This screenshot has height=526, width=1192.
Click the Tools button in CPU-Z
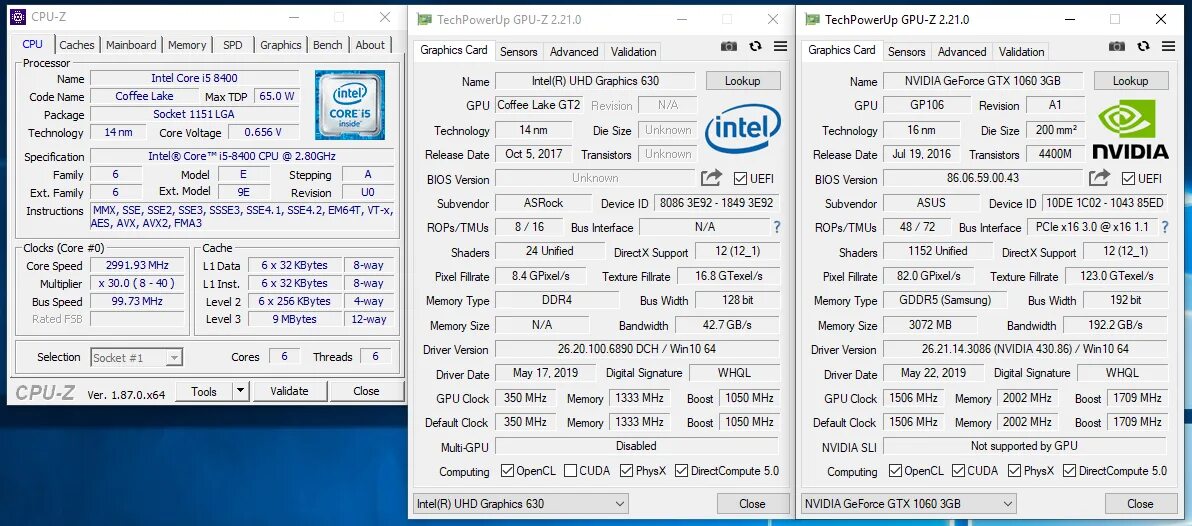(x=204, y=391)
